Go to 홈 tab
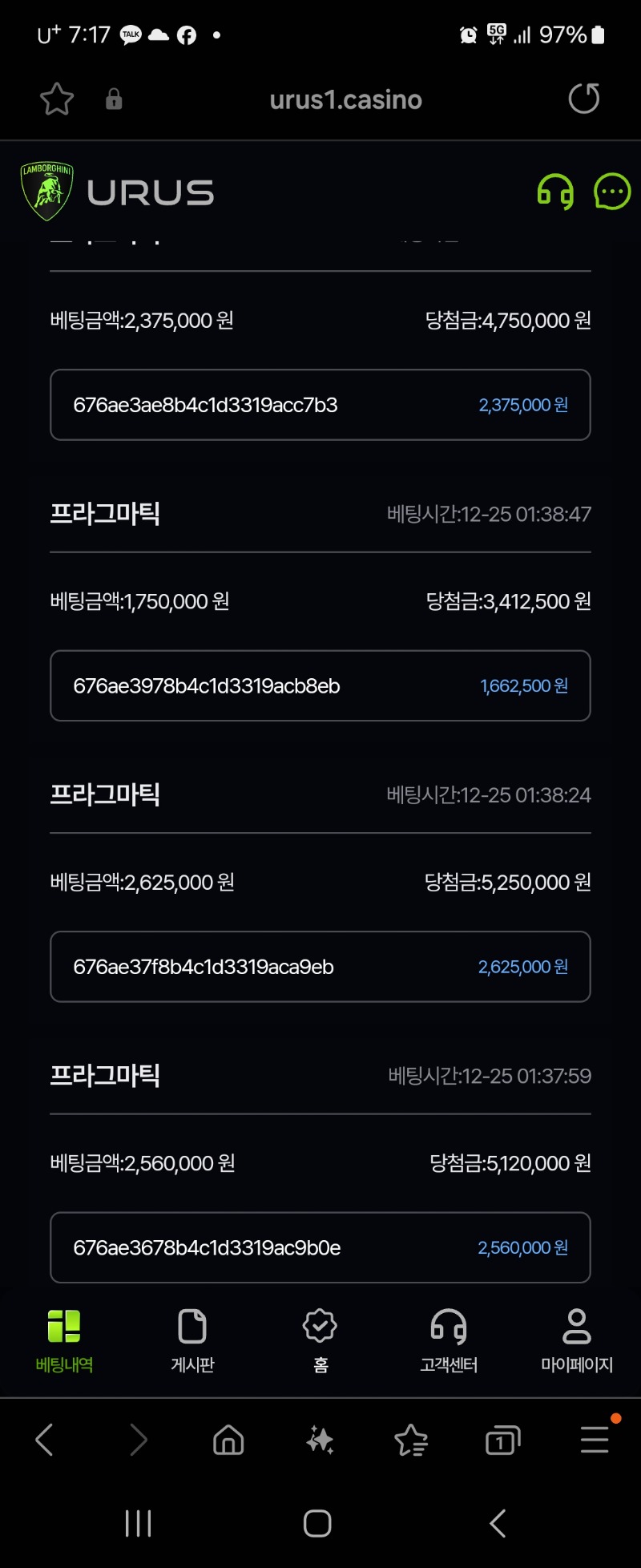Viewport: 641px width, 1568px height. coord(320,1341)
